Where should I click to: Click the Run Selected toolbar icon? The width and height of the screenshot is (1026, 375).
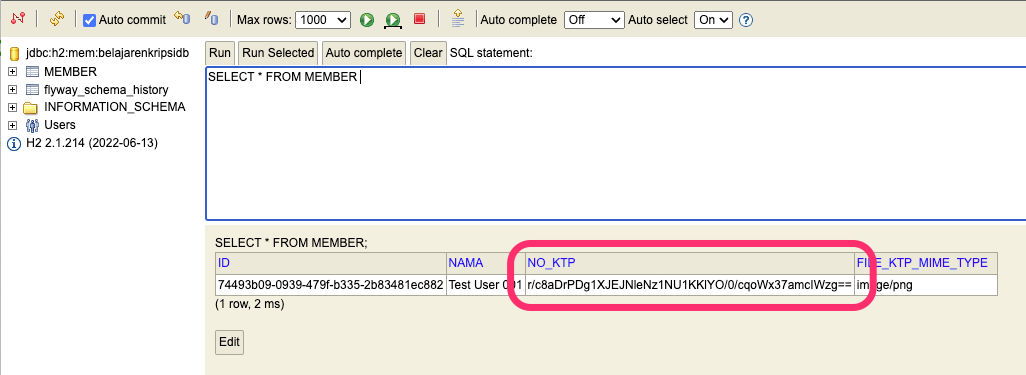tap(393, 20)
